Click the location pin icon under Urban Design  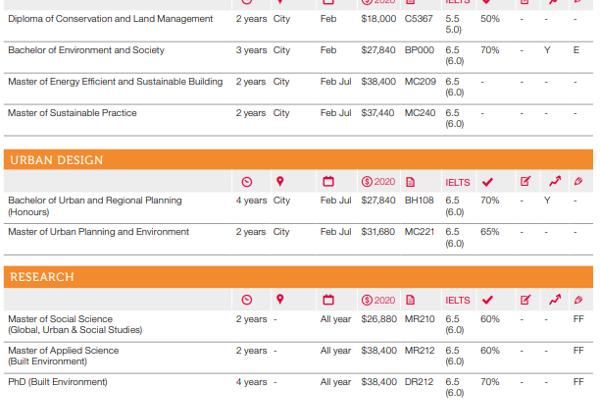tap(281, 181)
